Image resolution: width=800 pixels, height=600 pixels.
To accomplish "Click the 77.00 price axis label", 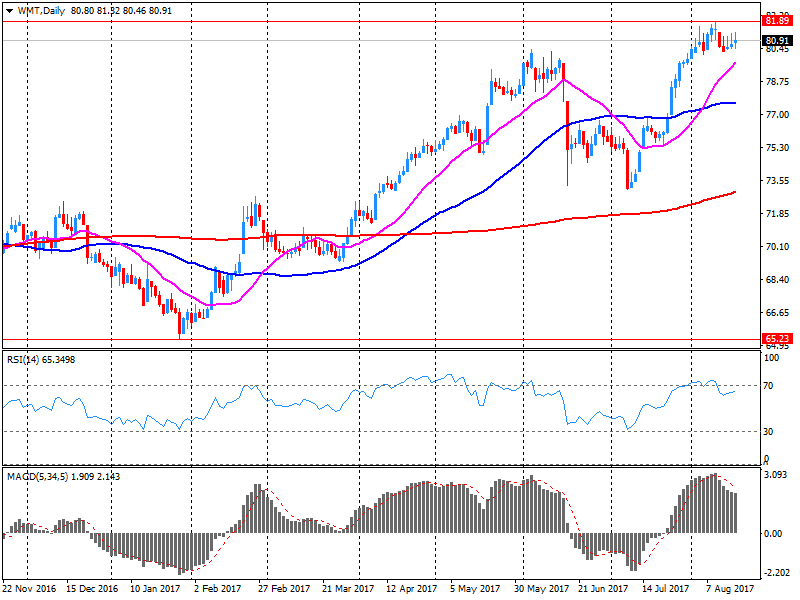I will [x=777, y=115].
